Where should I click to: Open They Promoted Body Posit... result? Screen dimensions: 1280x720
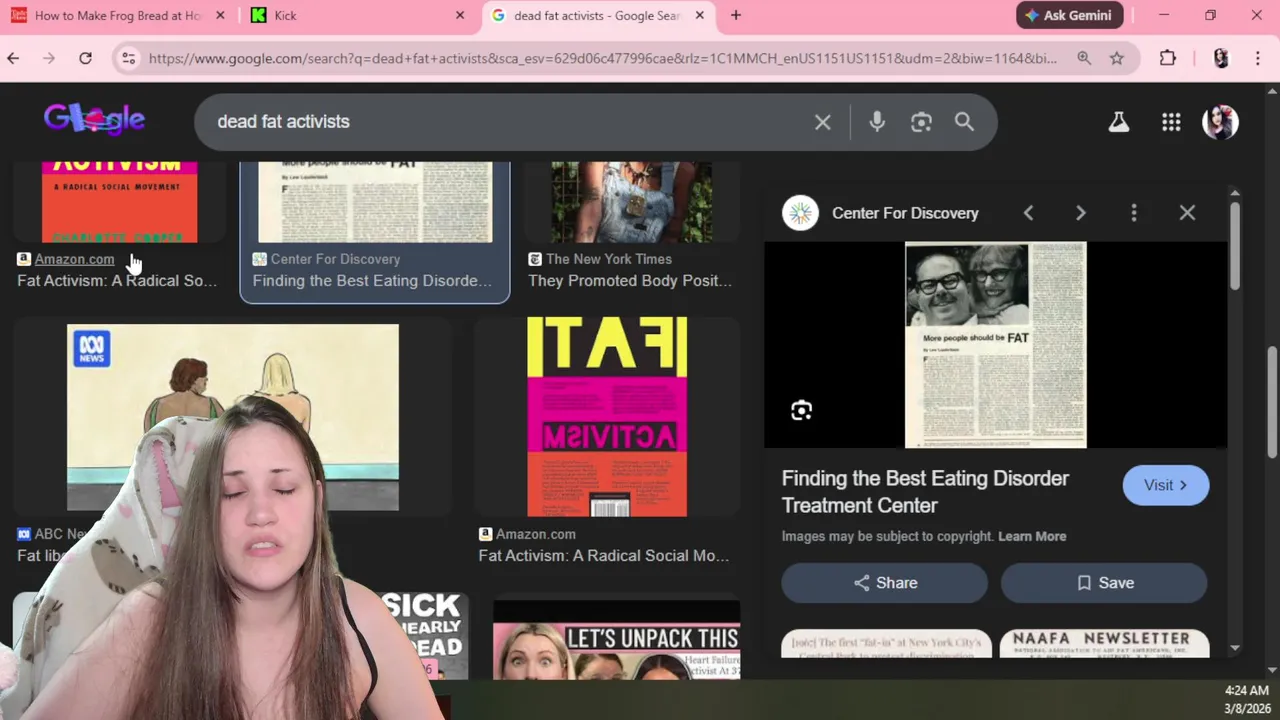click(630, 281)
